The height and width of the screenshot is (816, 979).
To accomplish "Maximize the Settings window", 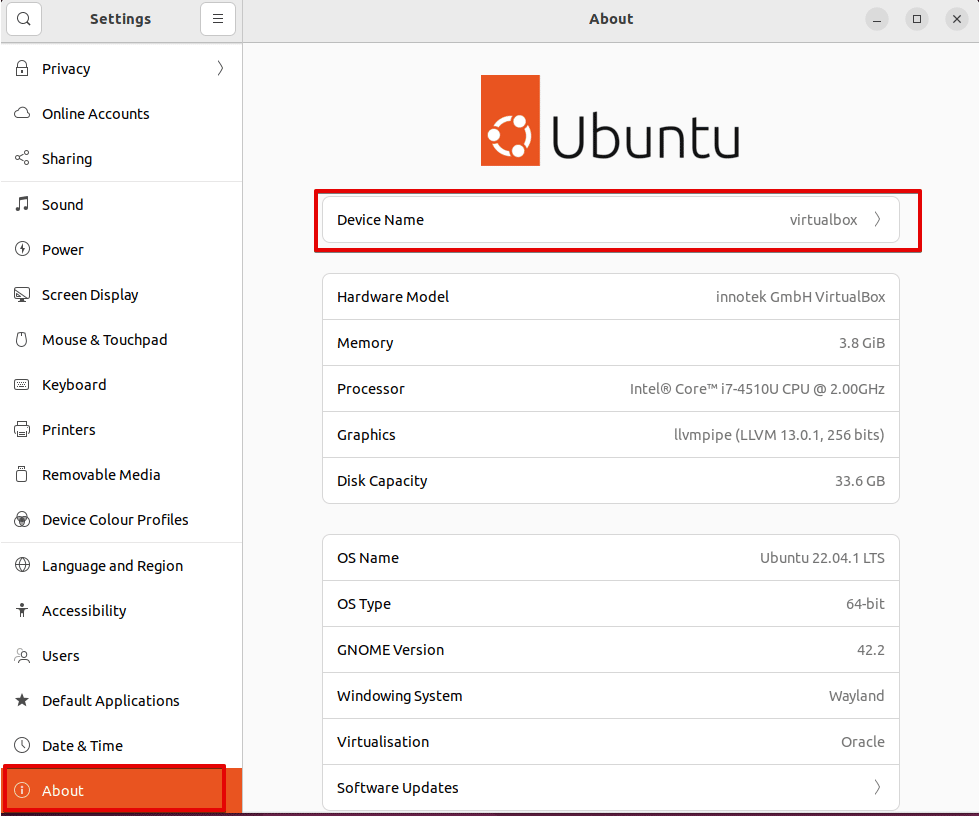I will pyautogui.click(x=917, y=19).
